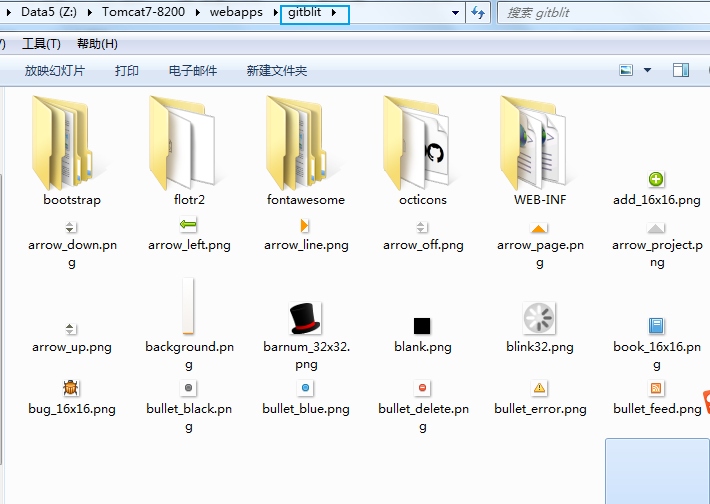Click the fontawesome folder name label
This screenshot has height=504, width=710.
pyautogui.click(x=306, y=200)
